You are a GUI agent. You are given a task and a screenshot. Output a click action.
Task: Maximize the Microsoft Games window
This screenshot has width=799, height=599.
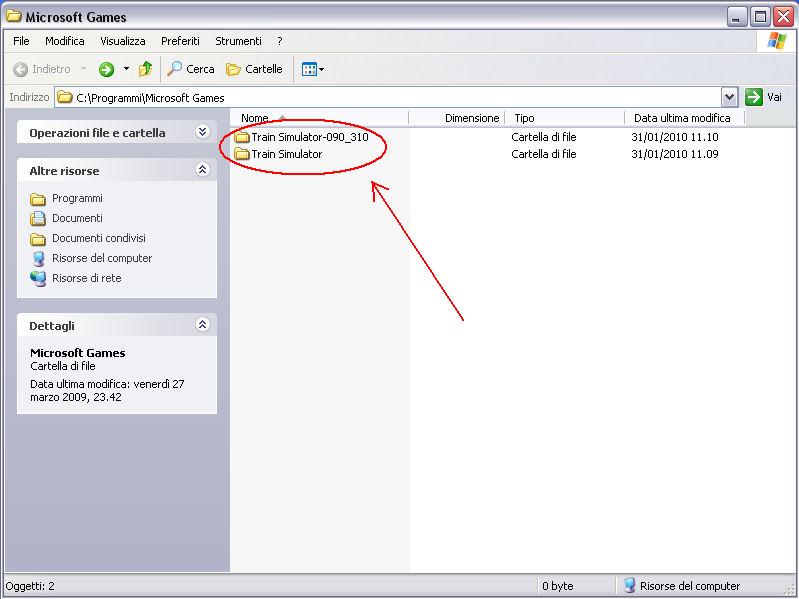point(760,17)
